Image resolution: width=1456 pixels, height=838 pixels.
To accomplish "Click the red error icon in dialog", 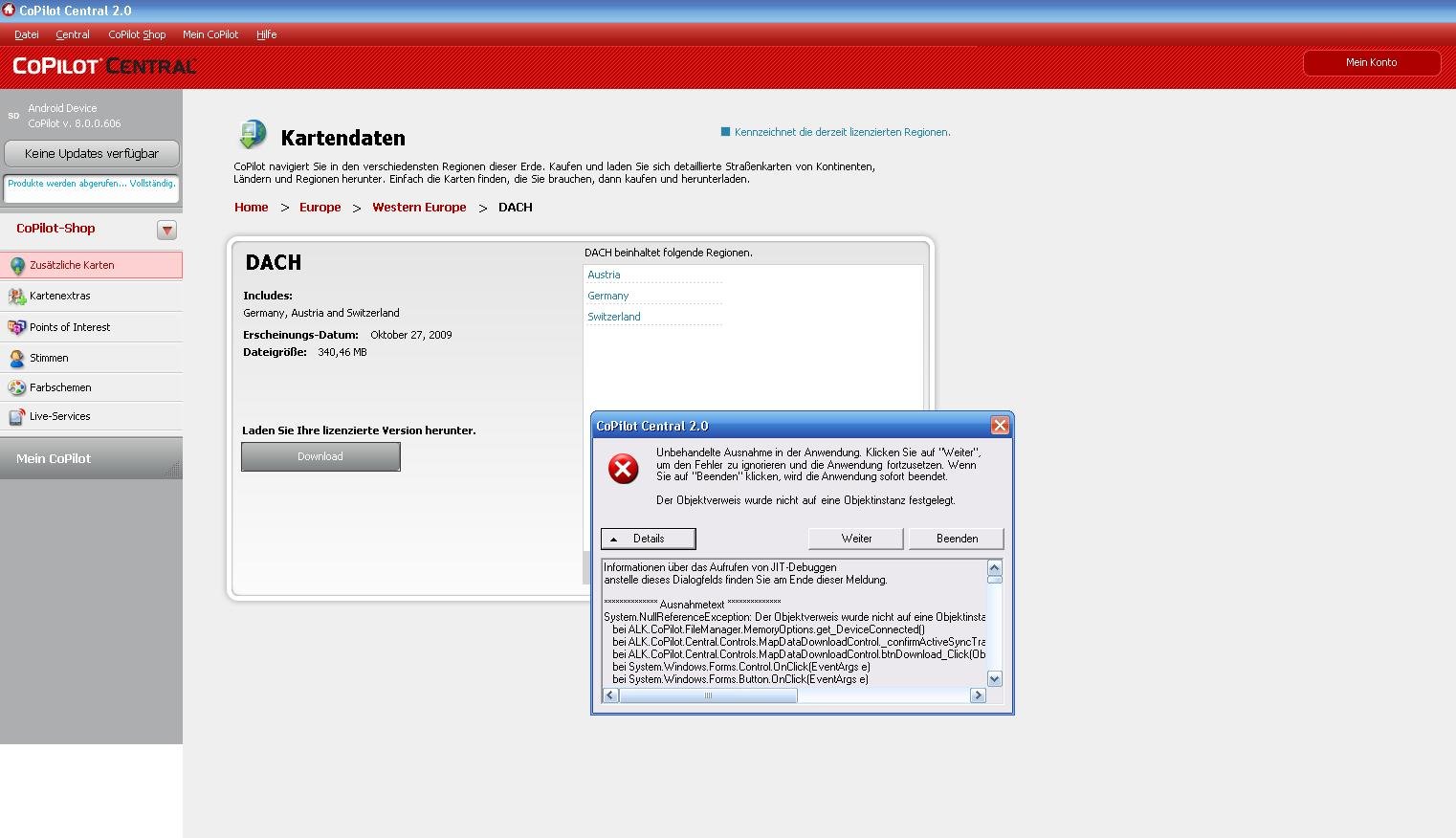I will pos(624,469).
